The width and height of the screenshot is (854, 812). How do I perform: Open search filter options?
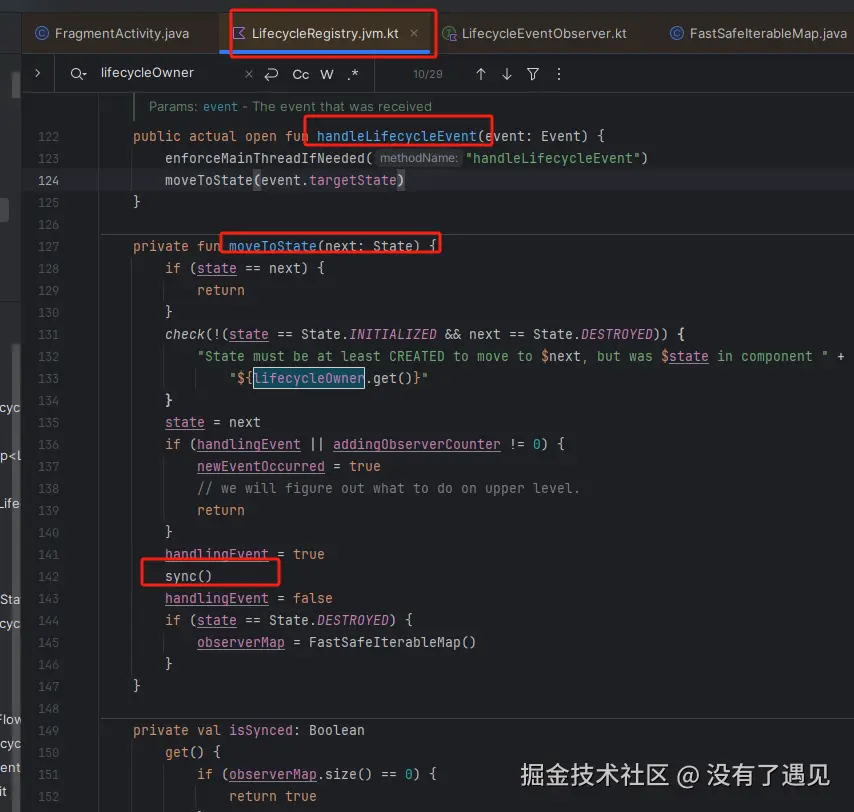(533, 74)
